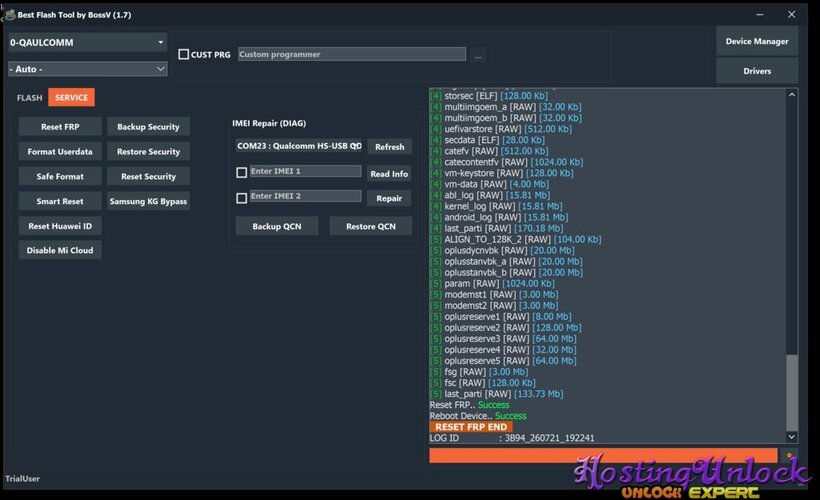Click the 'oplusdycnvbk [RAW]' log row
Viewport: 820px width, 500px height.
(502, 251)
